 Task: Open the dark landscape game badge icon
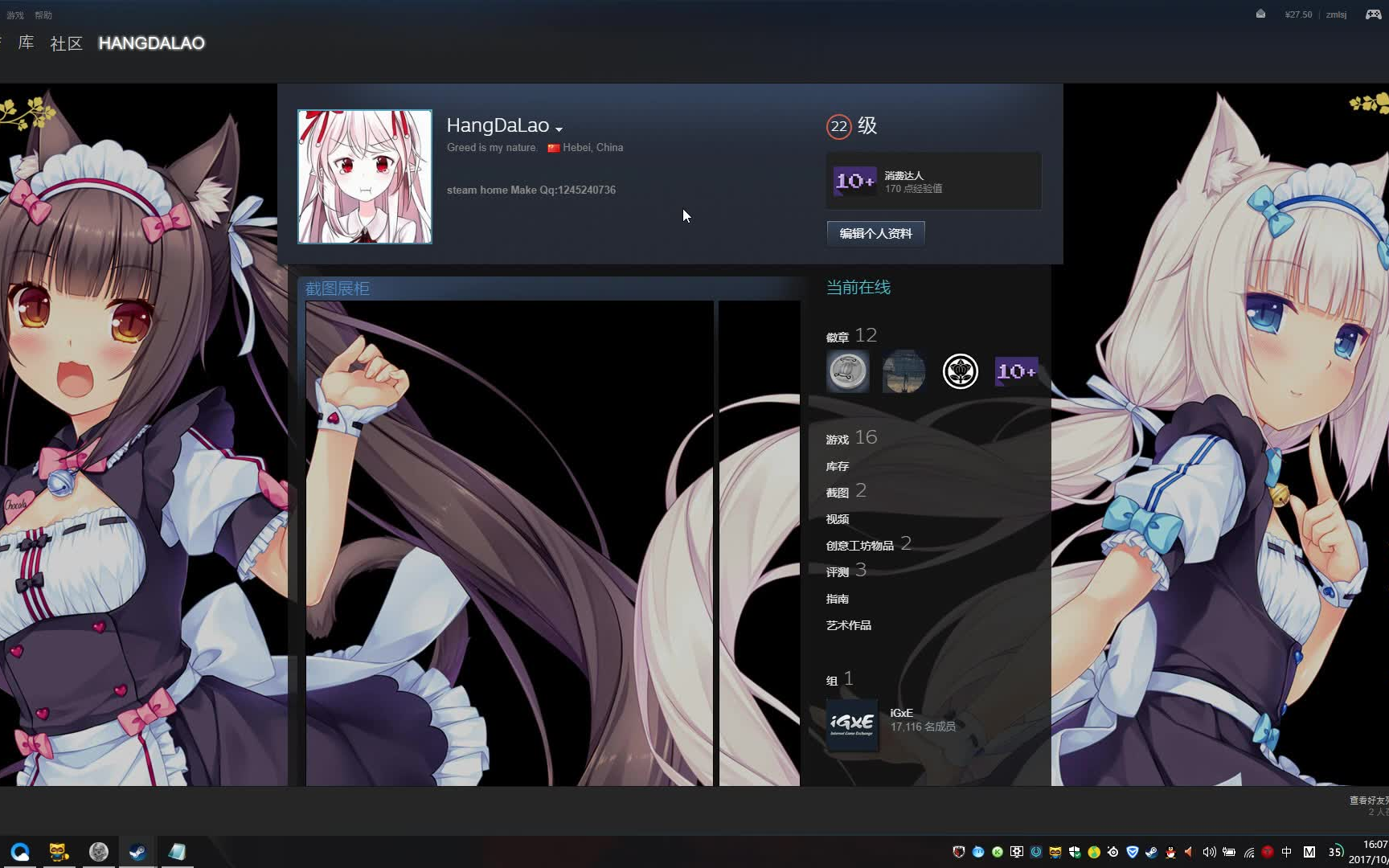click(x=903, y=371)
